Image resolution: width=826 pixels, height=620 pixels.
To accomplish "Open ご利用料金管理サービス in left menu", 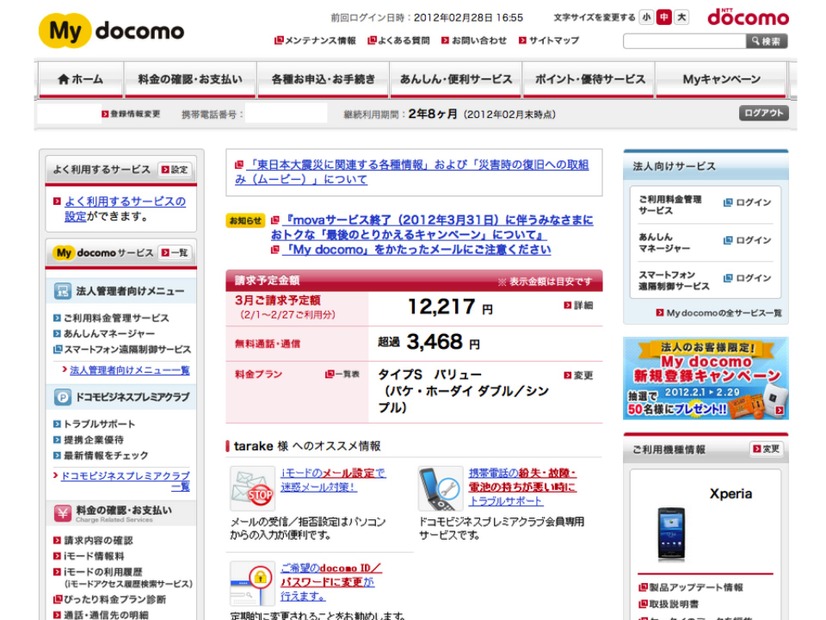I will tap(111, 318).
